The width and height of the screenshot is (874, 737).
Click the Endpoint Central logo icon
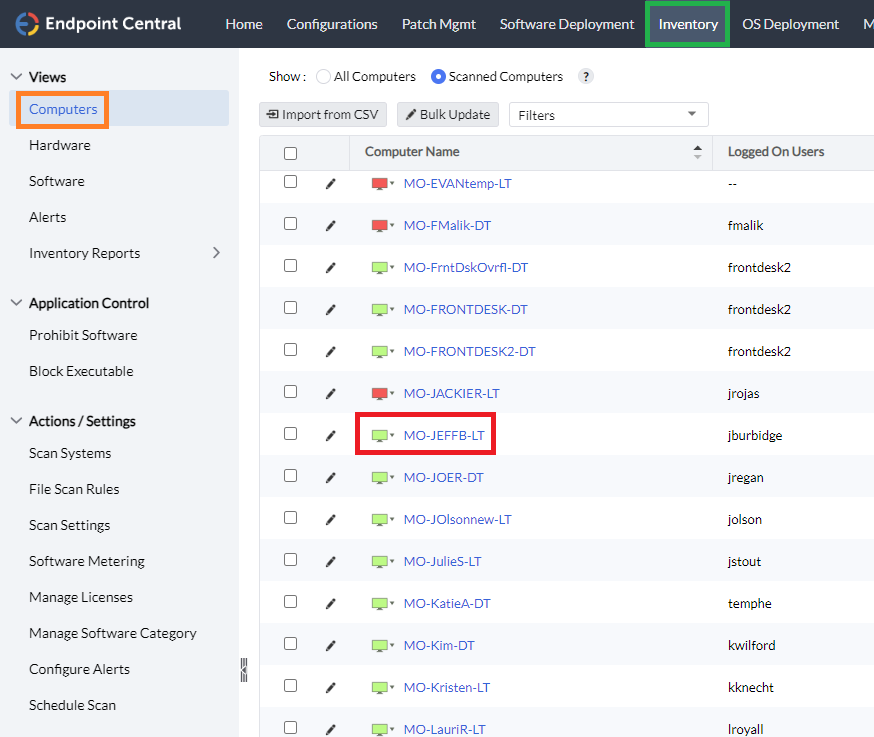coord(27,24)
